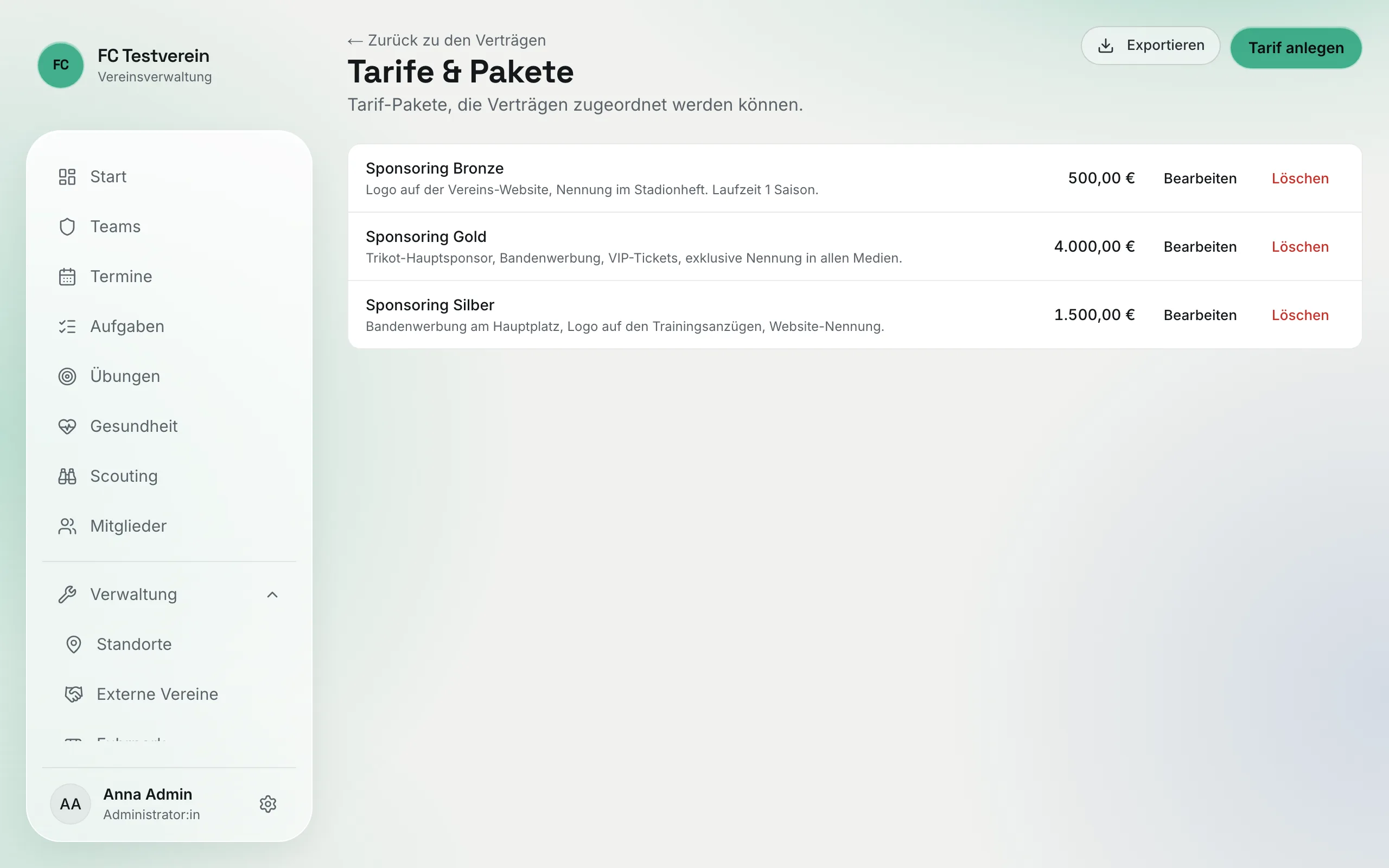This screenshot has height=868, width=1389.
Task: Go to Teams in sidebar
Action: pos(169,227)
